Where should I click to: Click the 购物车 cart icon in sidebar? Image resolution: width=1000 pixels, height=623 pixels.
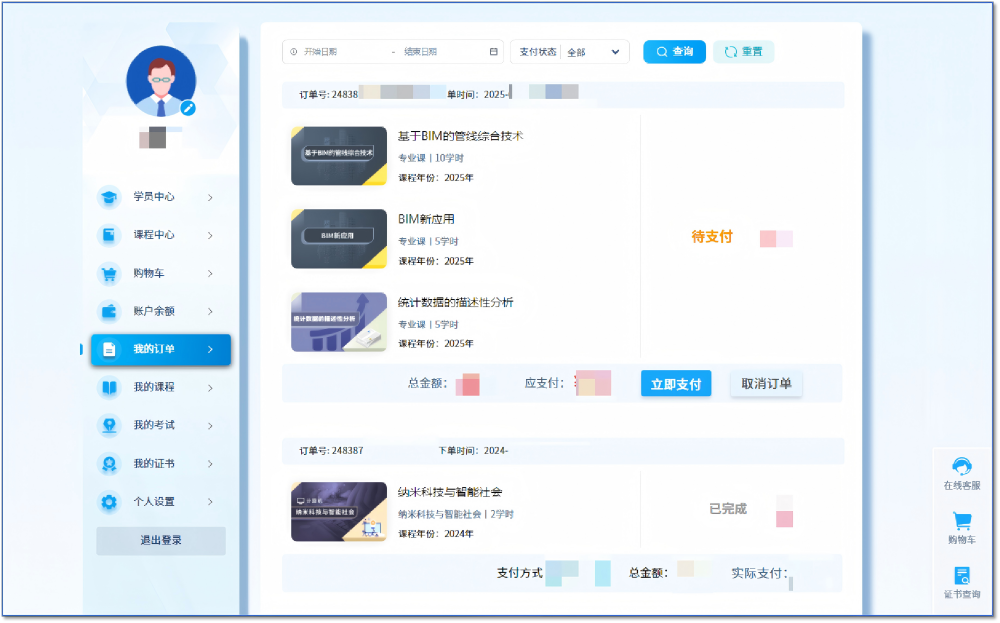pos(108,273)
